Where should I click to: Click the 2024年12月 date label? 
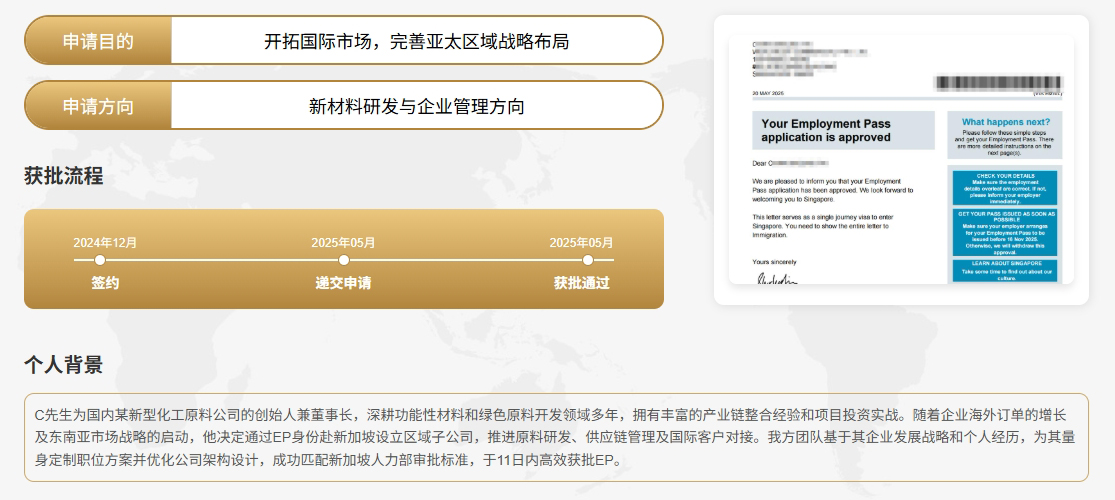point(105,243)
